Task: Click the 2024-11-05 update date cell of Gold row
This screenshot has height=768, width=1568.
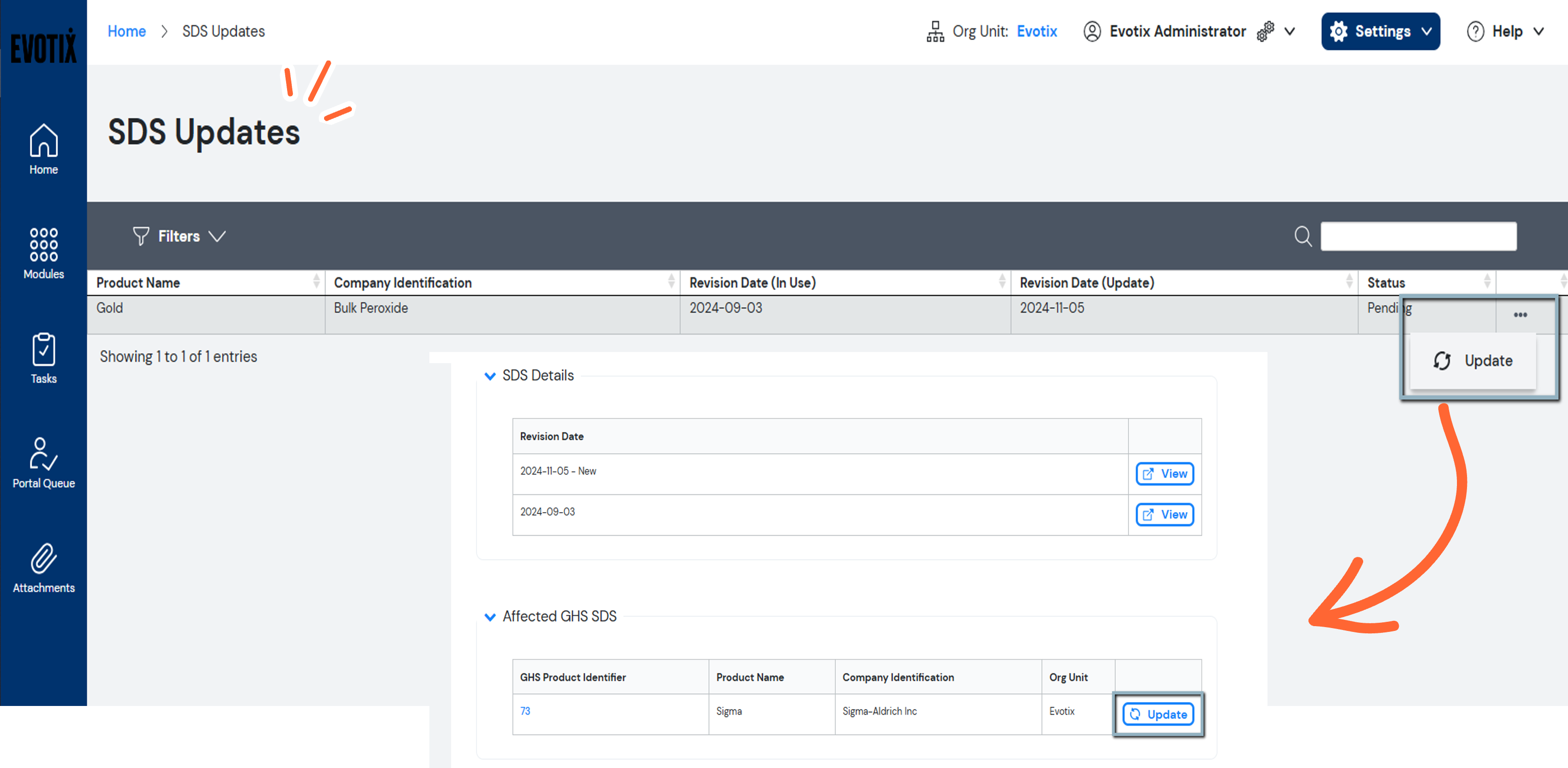Action: click(x=1184, y=315)
